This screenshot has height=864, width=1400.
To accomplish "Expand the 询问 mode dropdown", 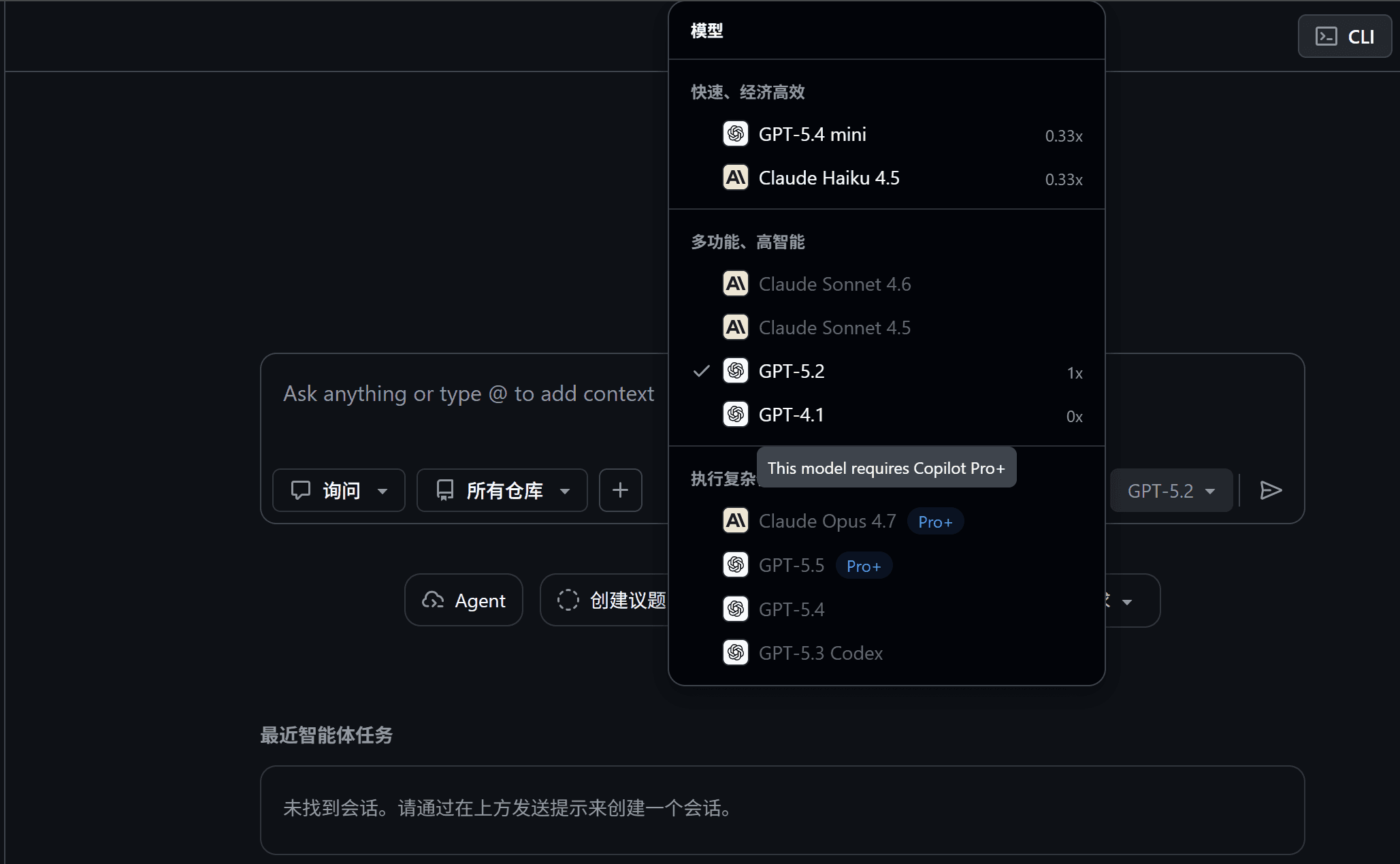I will point(338,490).
